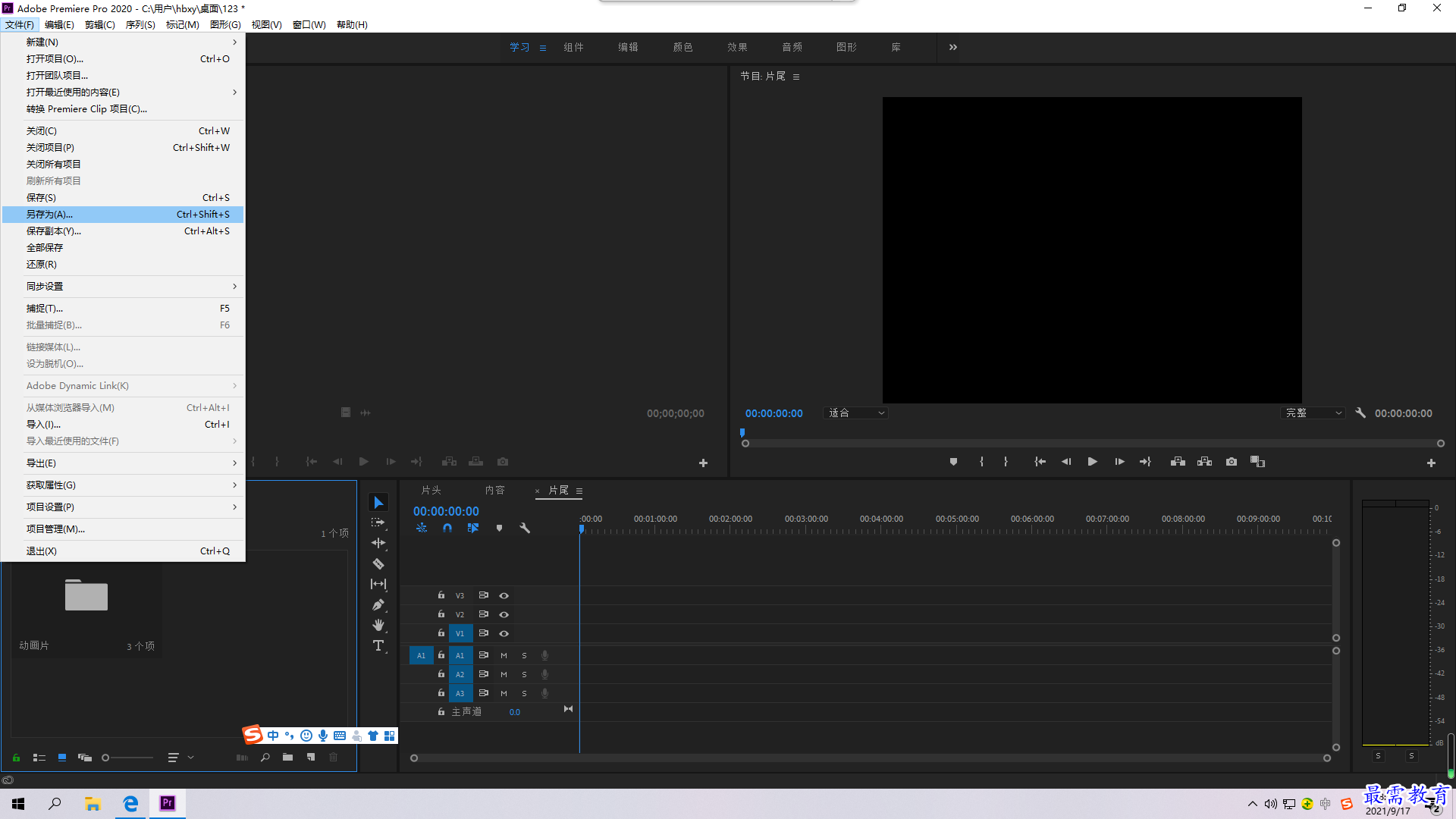Click New Bin folder icon in Project panel
Viewport: 1456px width, 819px height.
[x=287, y=757]
